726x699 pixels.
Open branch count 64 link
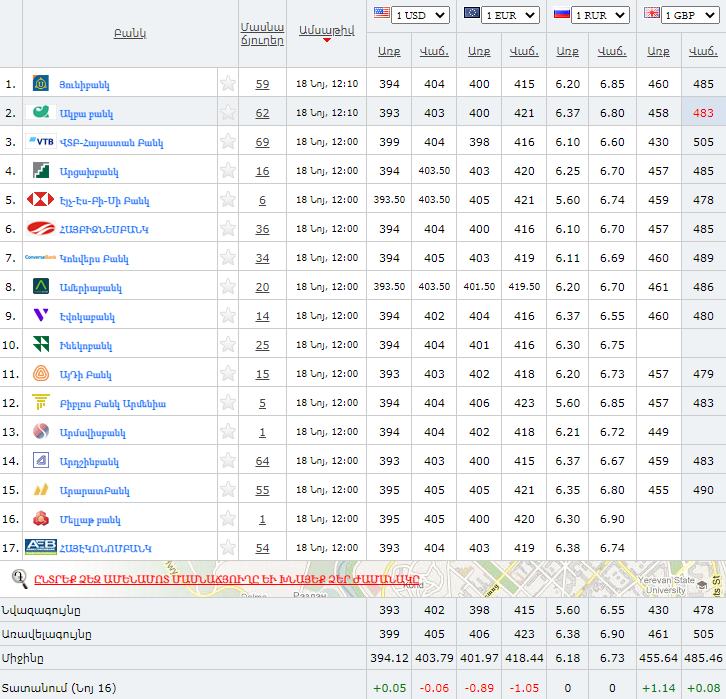point(262,461)
